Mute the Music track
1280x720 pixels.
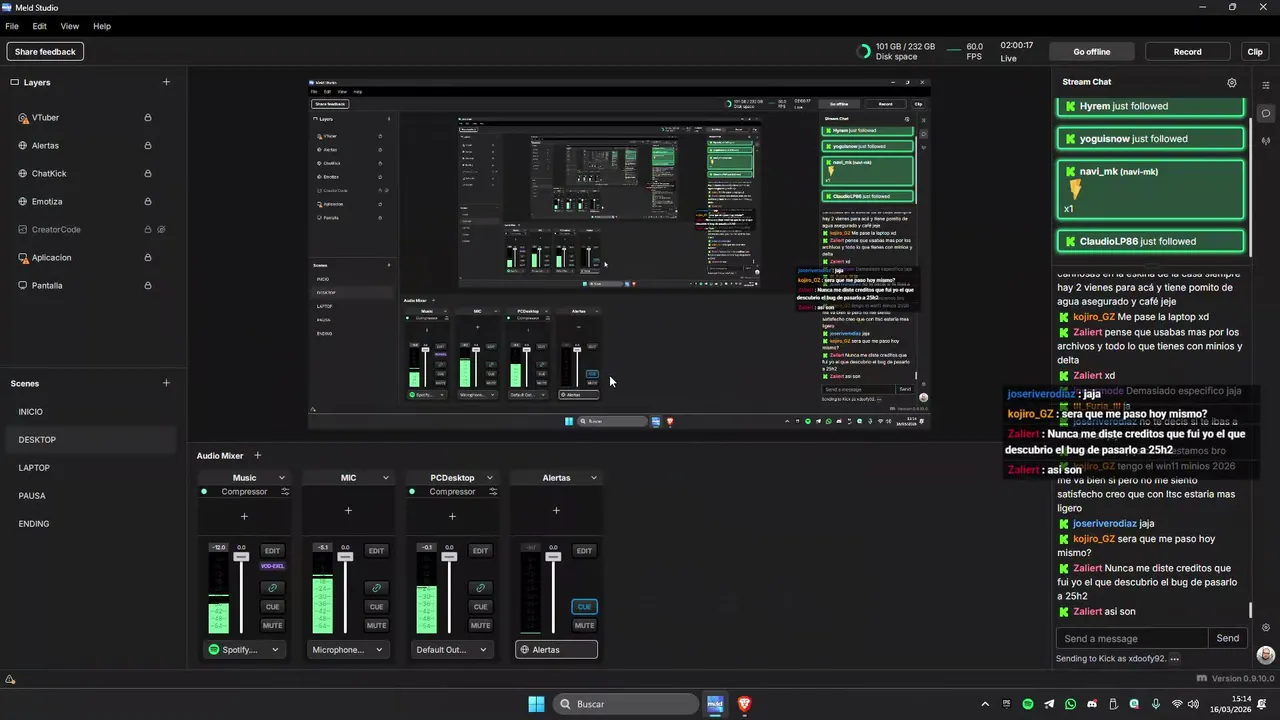click(272, 625)
